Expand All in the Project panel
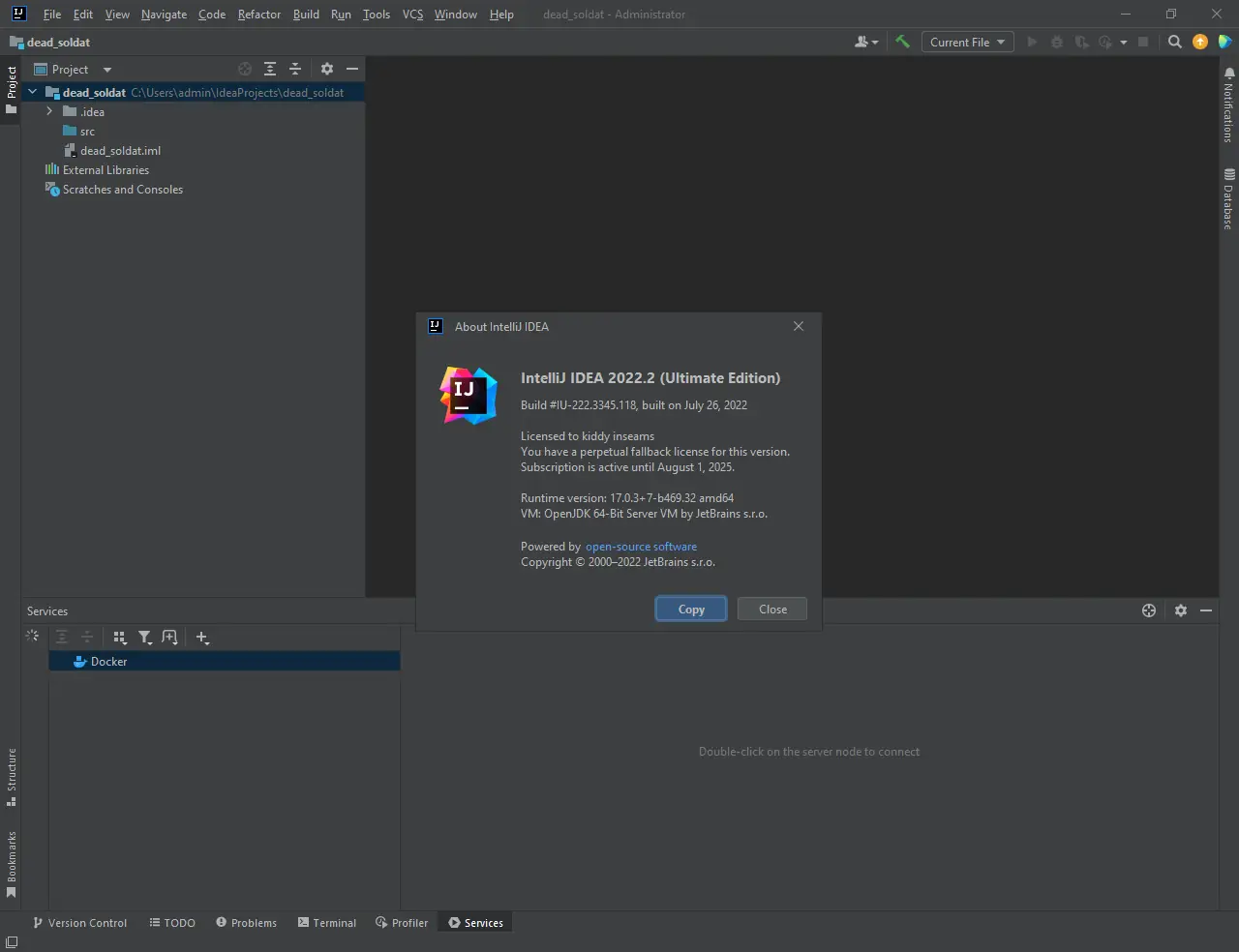This screenshot has width=1239, height=952. 270,69
